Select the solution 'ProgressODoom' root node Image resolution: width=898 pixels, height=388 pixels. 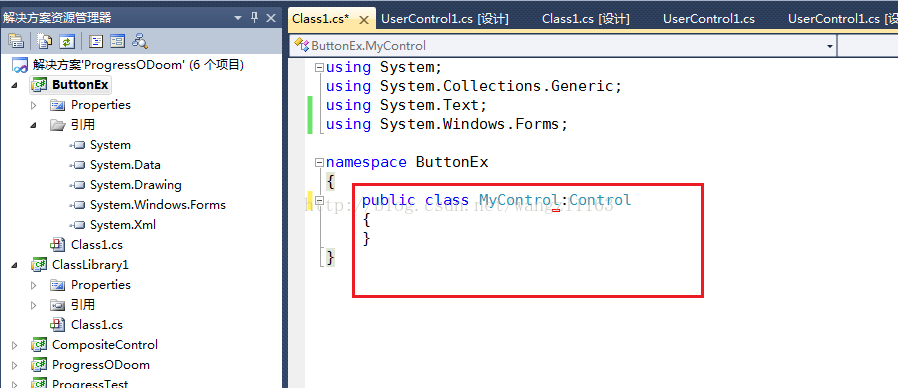(x=138, y=65)
